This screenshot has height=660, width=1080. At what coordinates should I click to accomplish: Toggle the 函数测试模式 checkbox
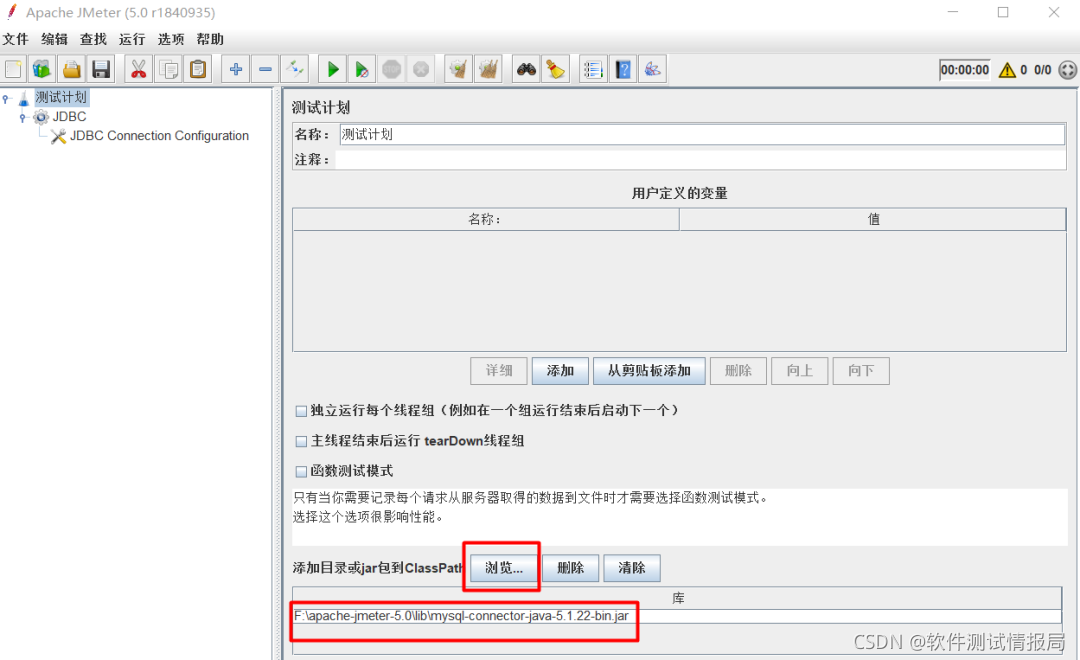click(301, 472)
